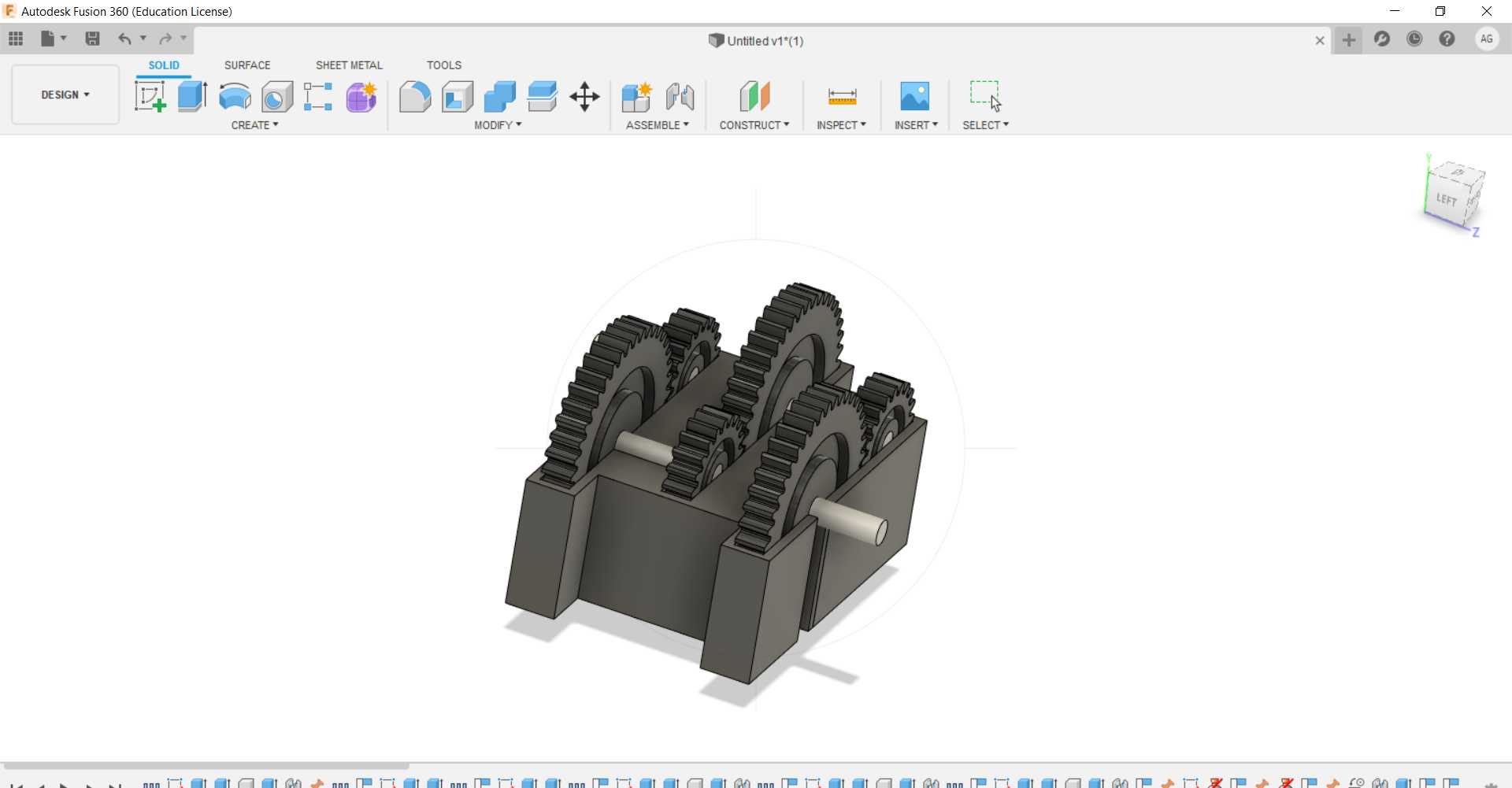Select the Joint tool
Image resolution: width=1512 pixels, height=788 pixels.
680,97
